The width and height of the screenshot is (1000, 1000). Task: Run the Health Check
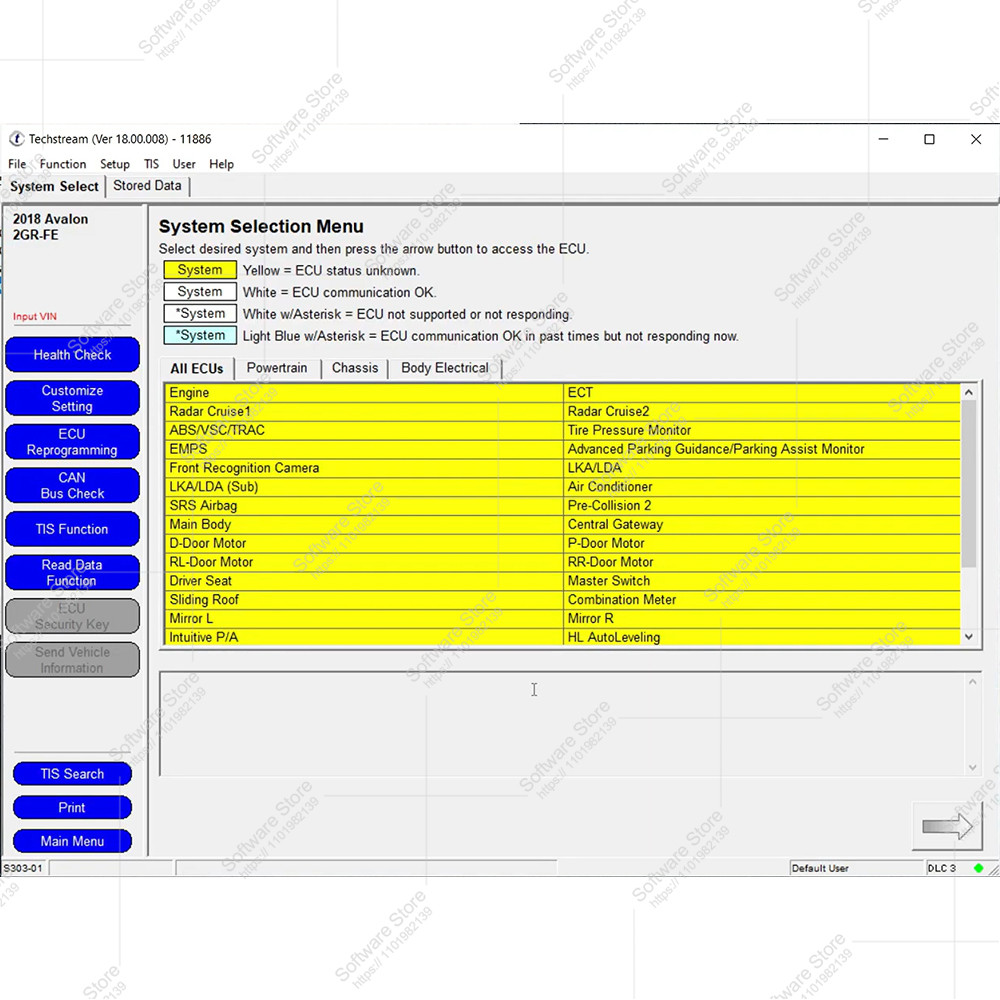[72, 355]
